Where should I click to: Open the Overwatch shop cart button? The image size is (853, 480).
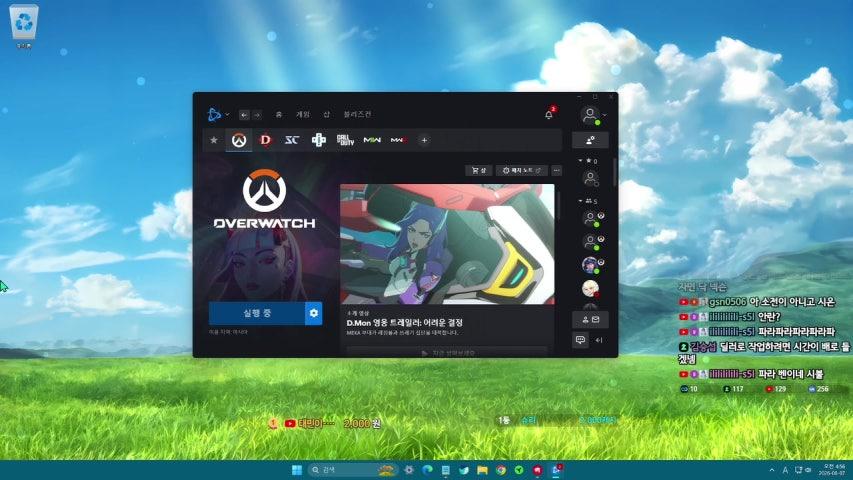479,171
